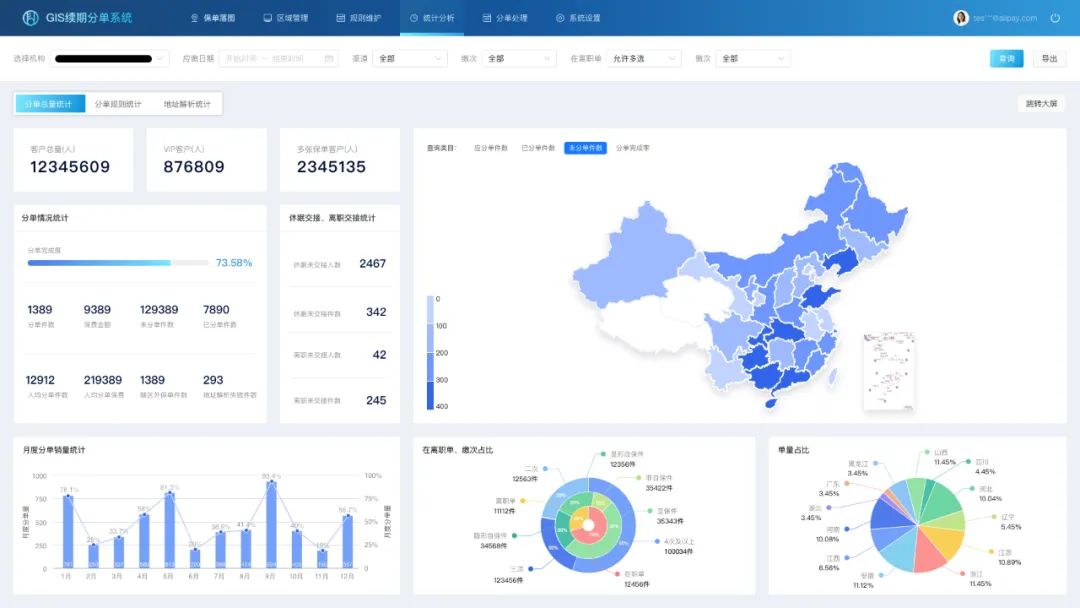Click the 400 level on map color legend

430,396
